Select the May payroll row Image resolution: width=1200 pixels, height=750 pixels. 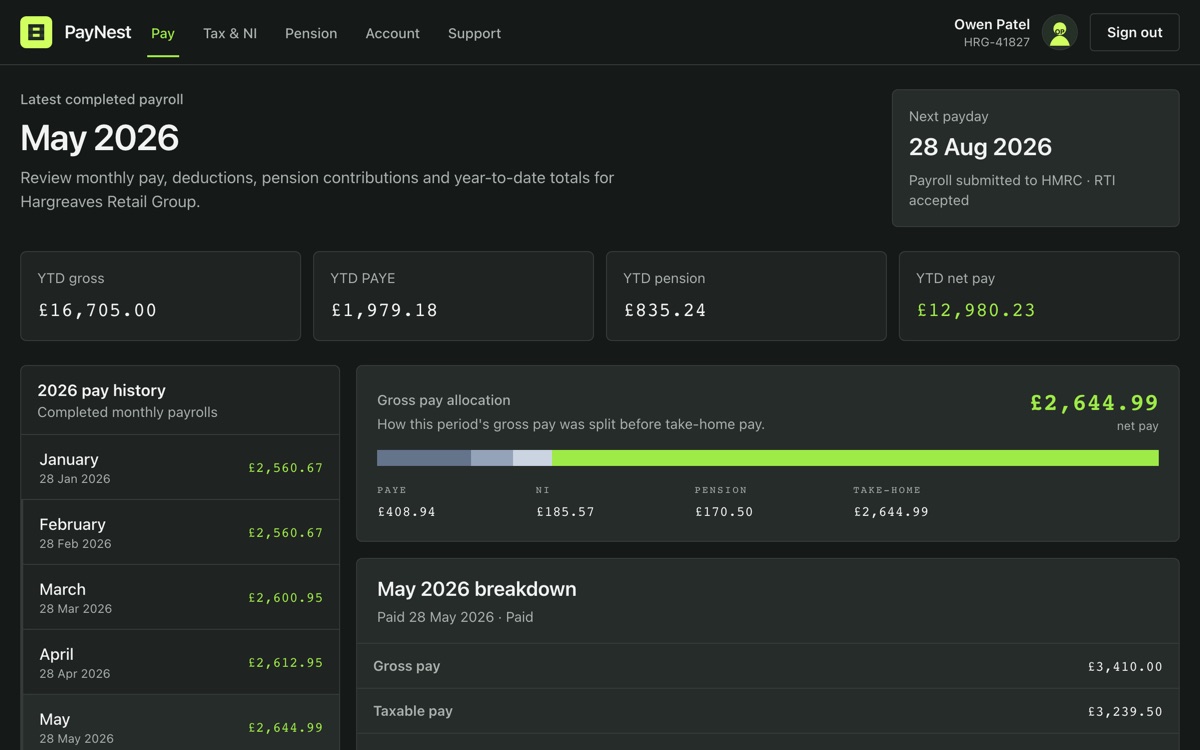pyautogui.click(x=180, y=723)
